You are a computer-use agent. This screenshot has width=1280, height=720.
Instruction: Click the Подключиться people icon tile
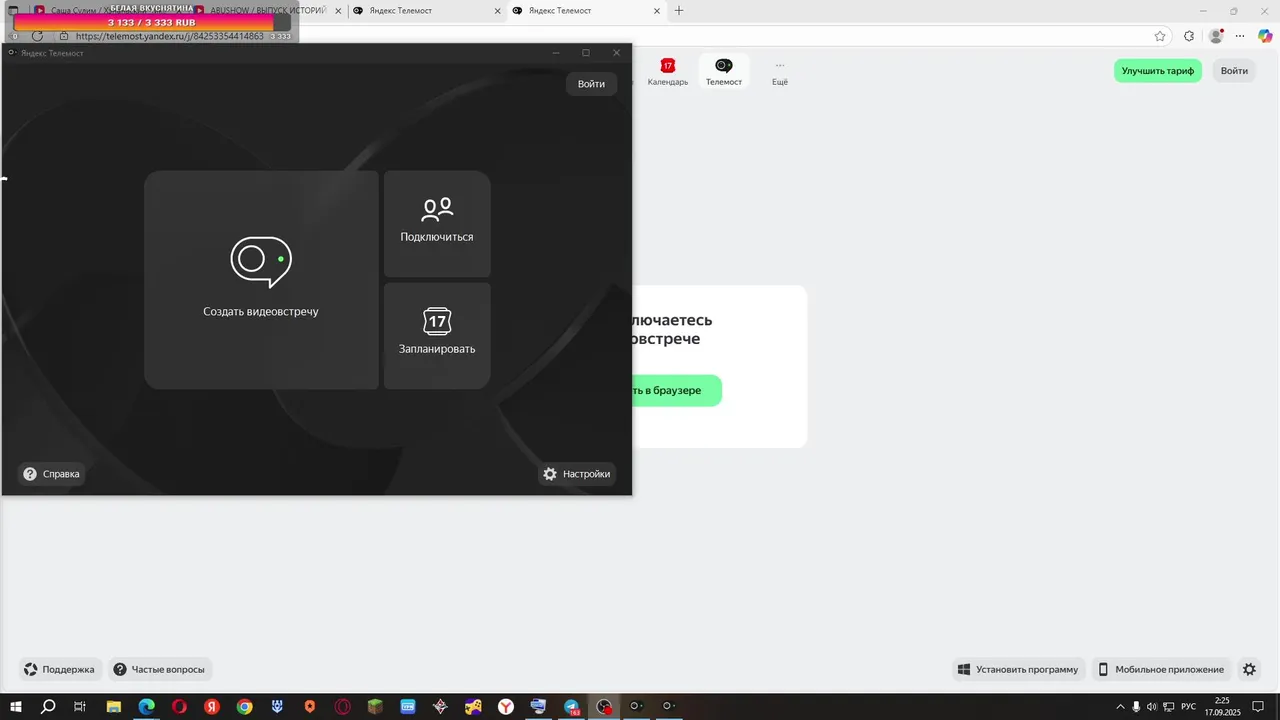437,223
